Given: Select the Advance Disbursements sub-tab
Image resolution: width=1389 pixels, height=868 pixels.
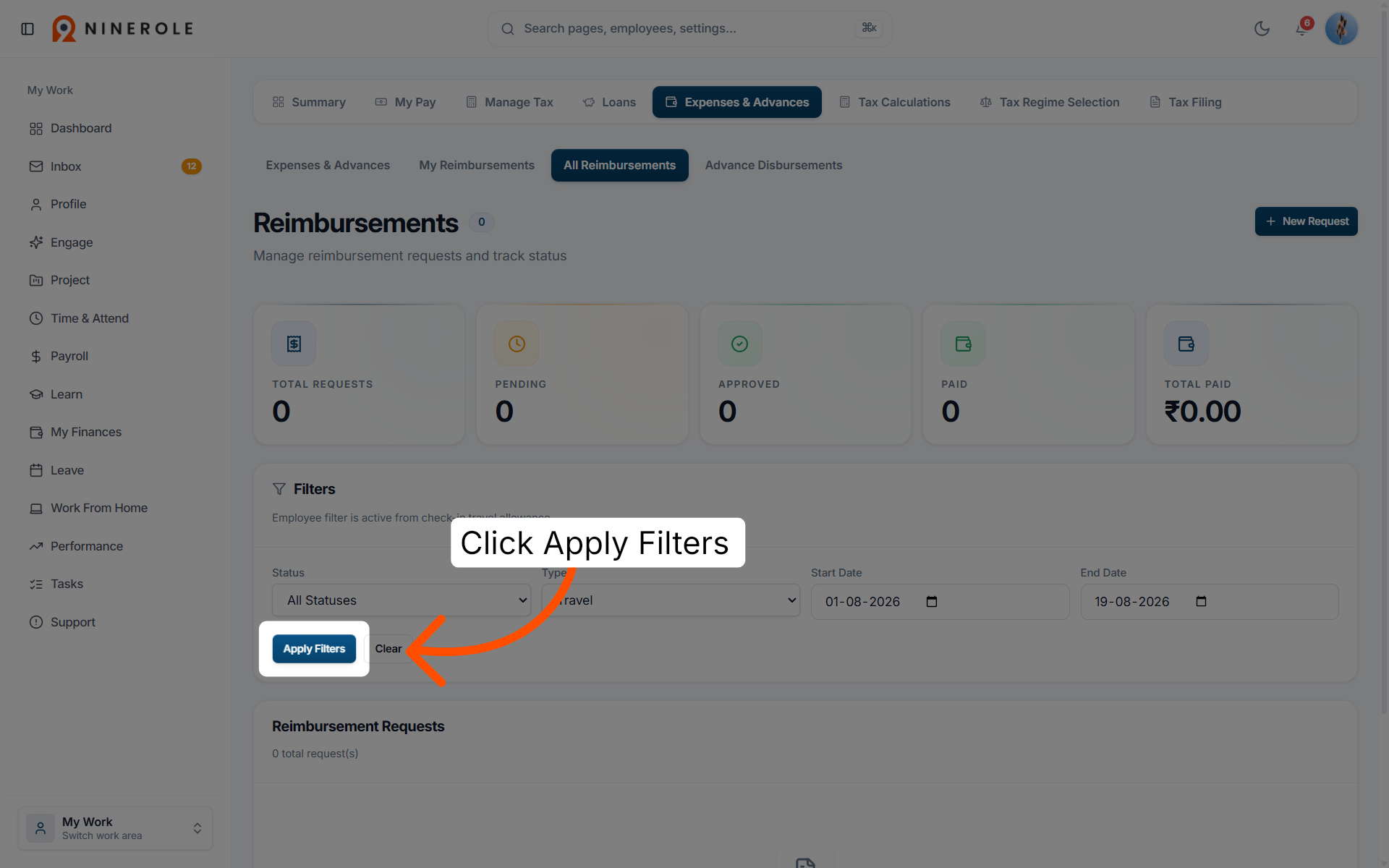Looking at the screenshot, I should click(773, 165).
